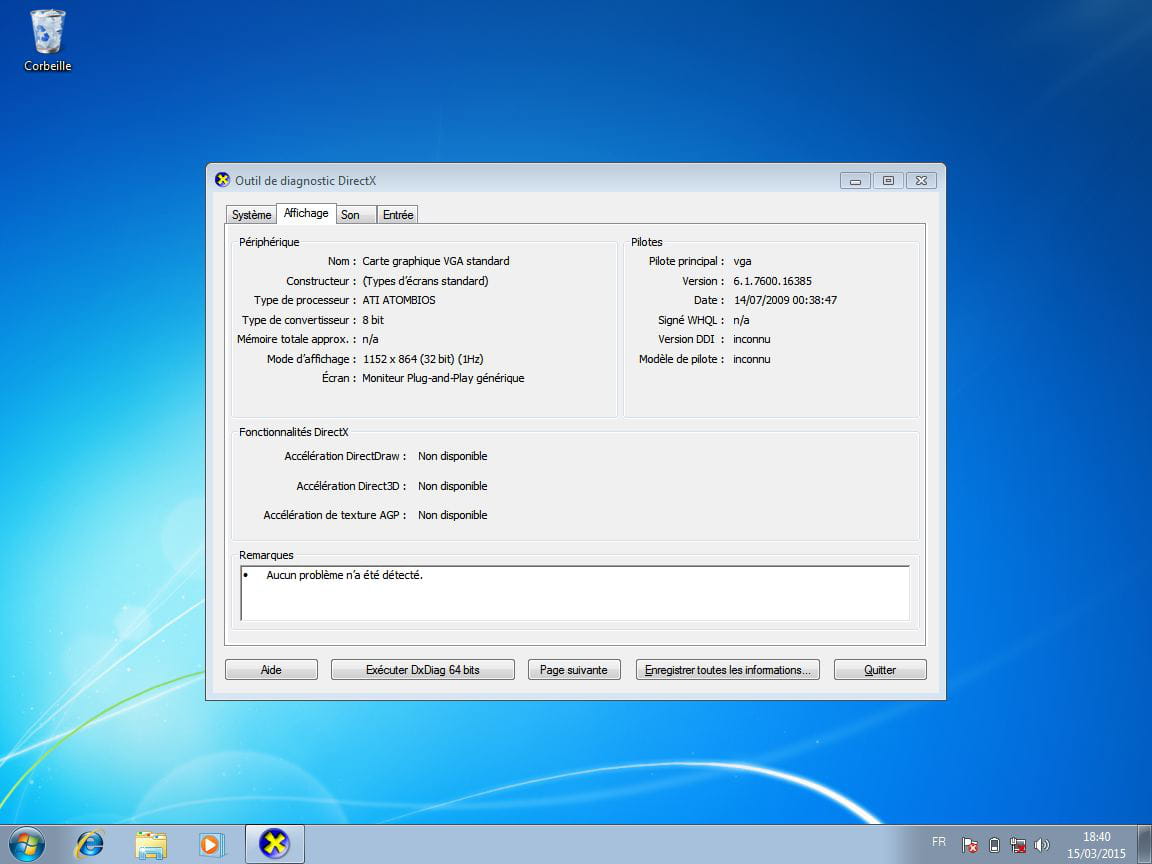
Task: Quit the tool with Quitter button
Action: pos(880,670)
